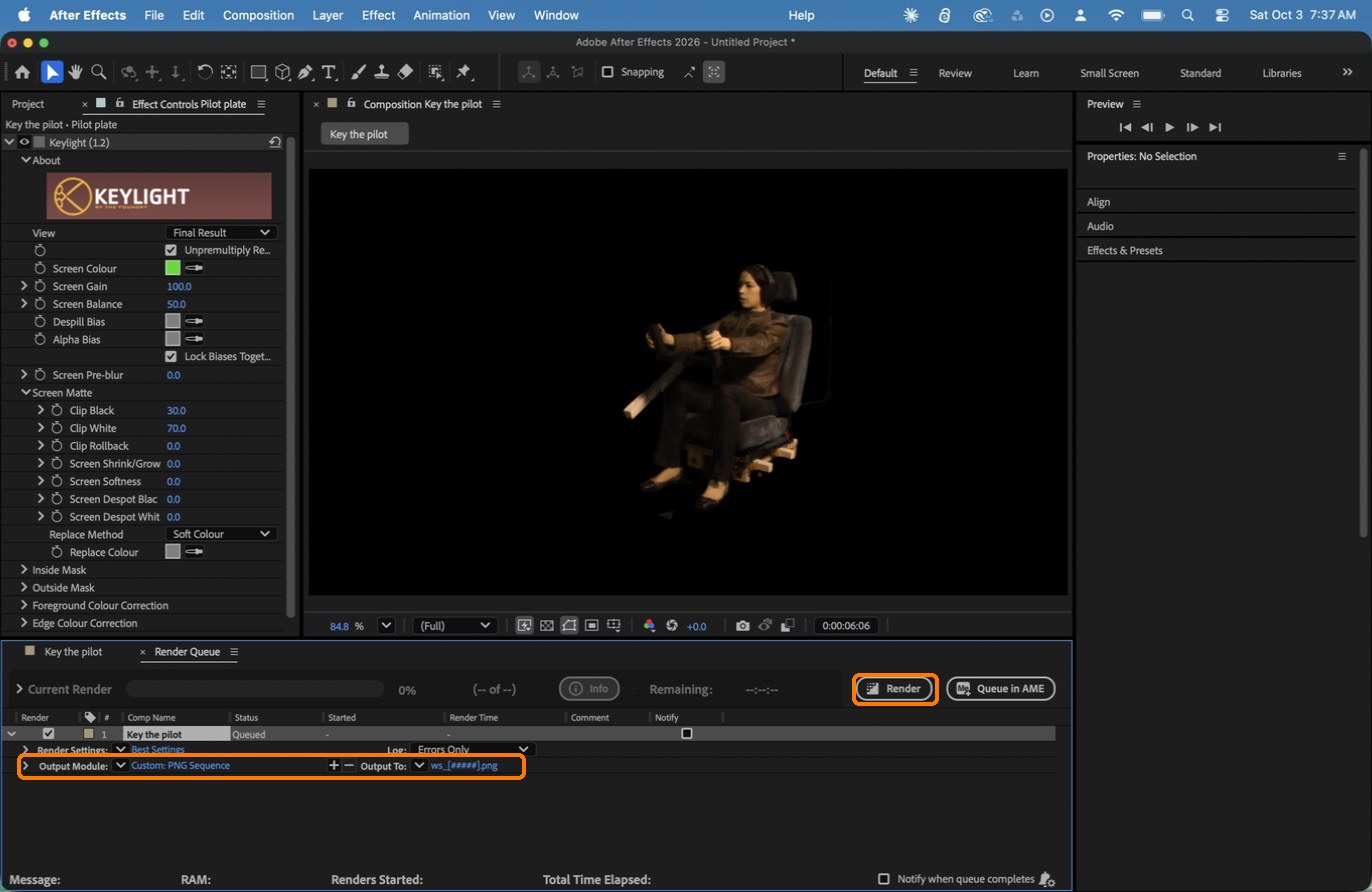
Task: Check Notify when queue completes
Action: 883,879
